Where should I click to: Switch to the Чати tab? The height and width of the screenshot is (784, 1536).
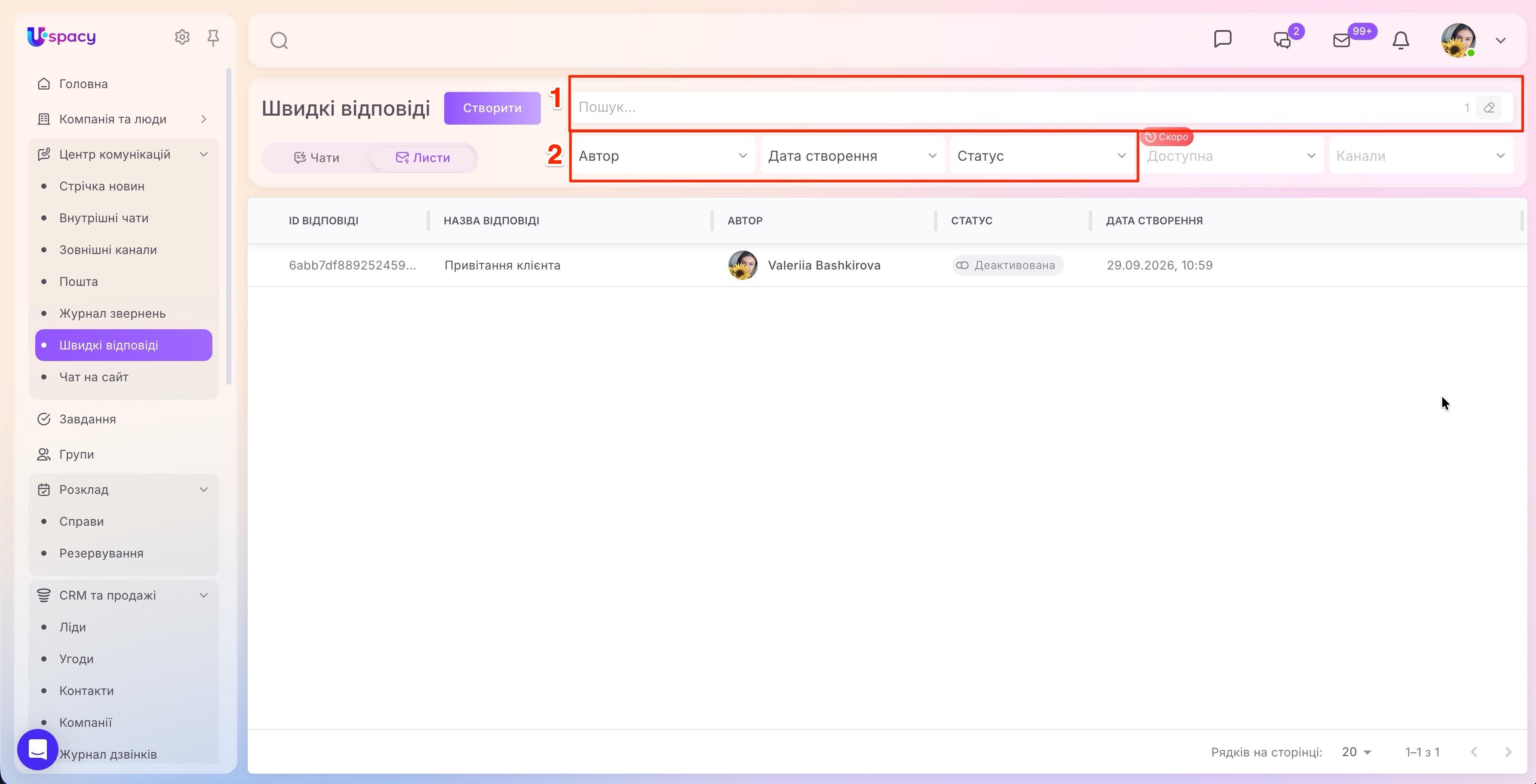click(x=316, y=158)
